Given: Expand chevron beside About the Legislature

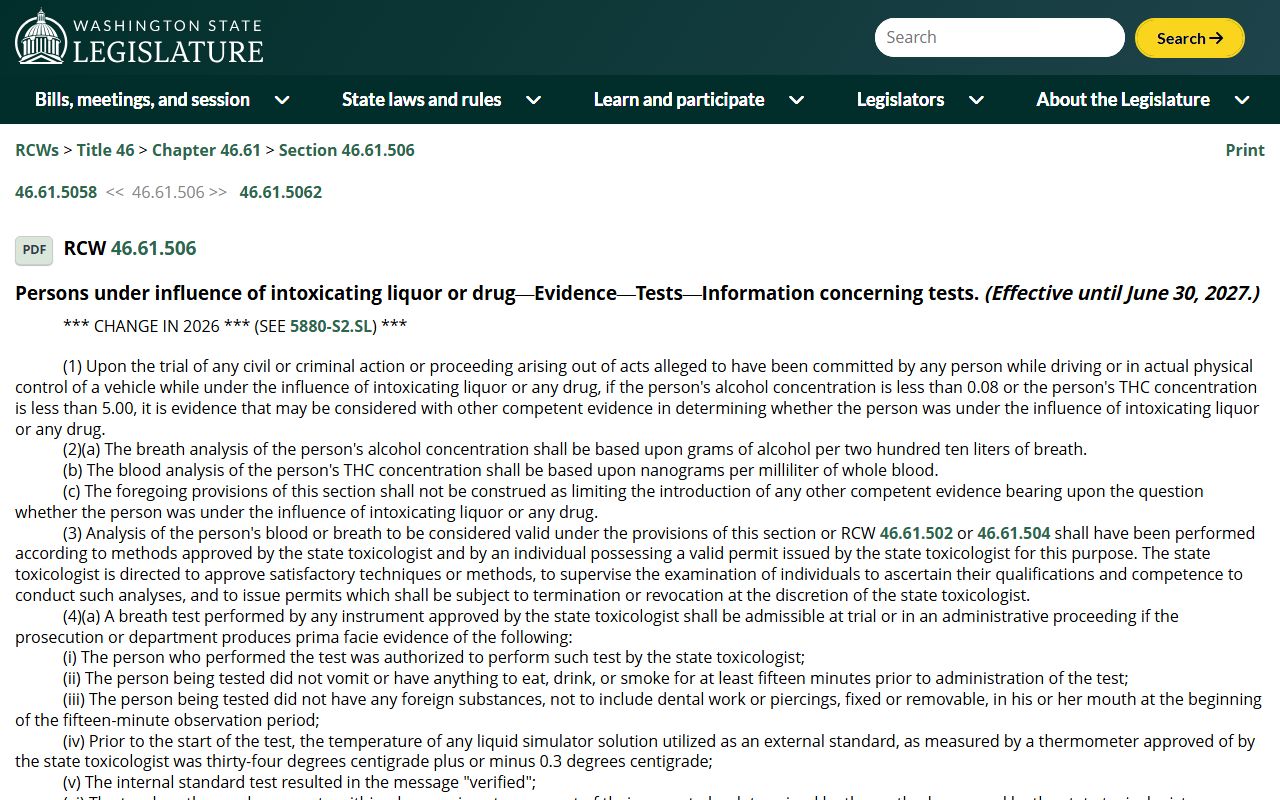Looking at the screenshot, I should coord(1242,100).
